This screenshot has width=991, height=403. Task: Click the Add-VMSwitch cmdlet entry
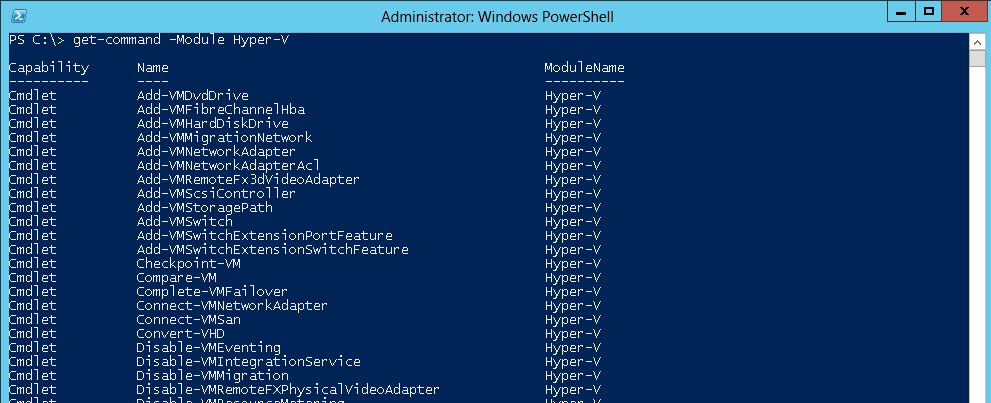pyautogui.click(x=185, y=222)
